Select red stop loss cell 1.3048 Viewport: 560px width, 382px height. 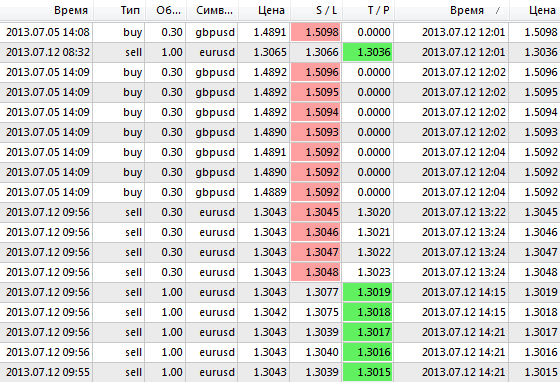pos(316,272)
